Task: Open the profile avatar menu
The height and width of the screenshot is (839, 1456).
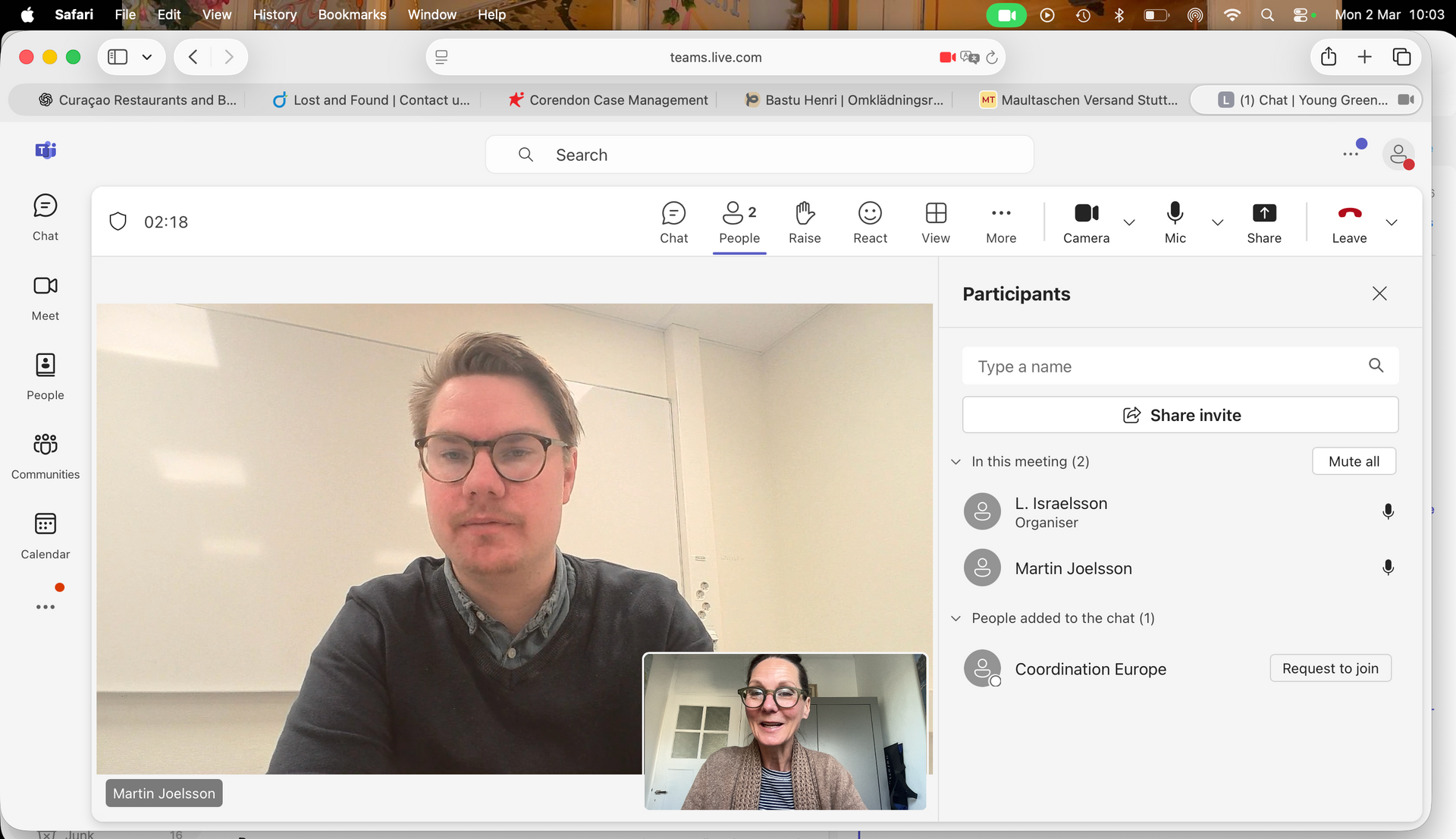Action: point(1398,154)
